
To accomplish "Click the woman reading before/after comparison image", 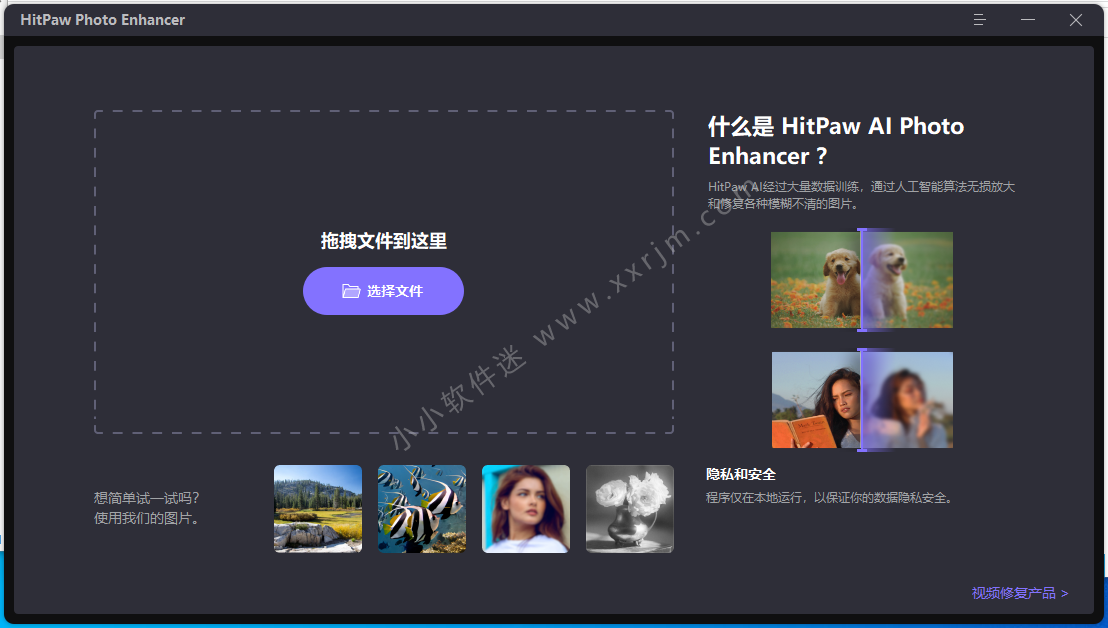I will pyautogui.click(x=861, y=400).
